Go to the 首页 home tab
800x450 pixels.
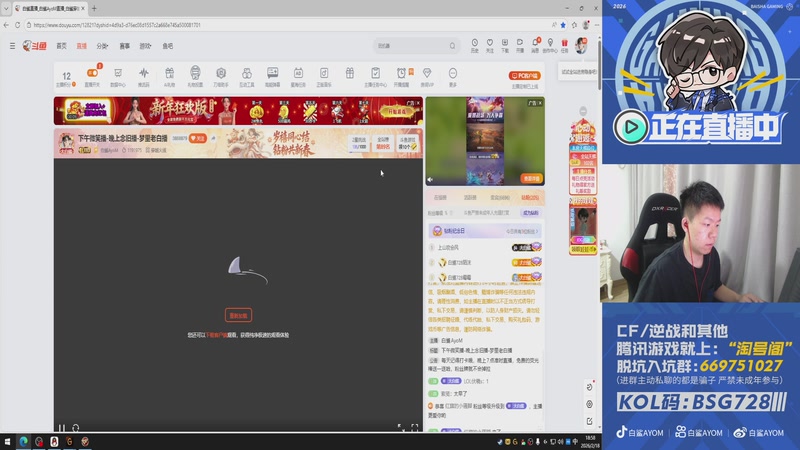point(62,46)
